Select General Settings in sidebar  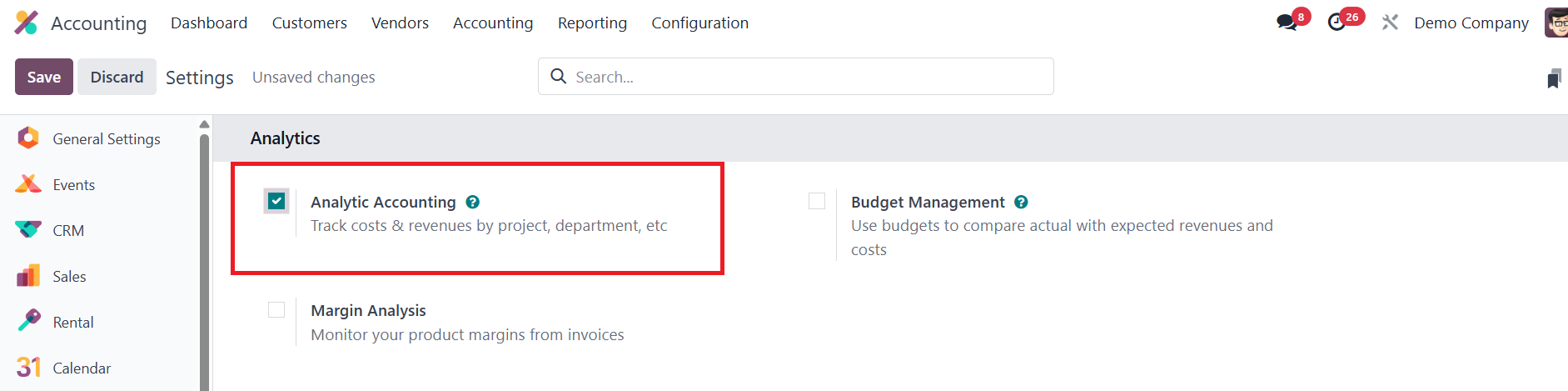coord(106,139)
